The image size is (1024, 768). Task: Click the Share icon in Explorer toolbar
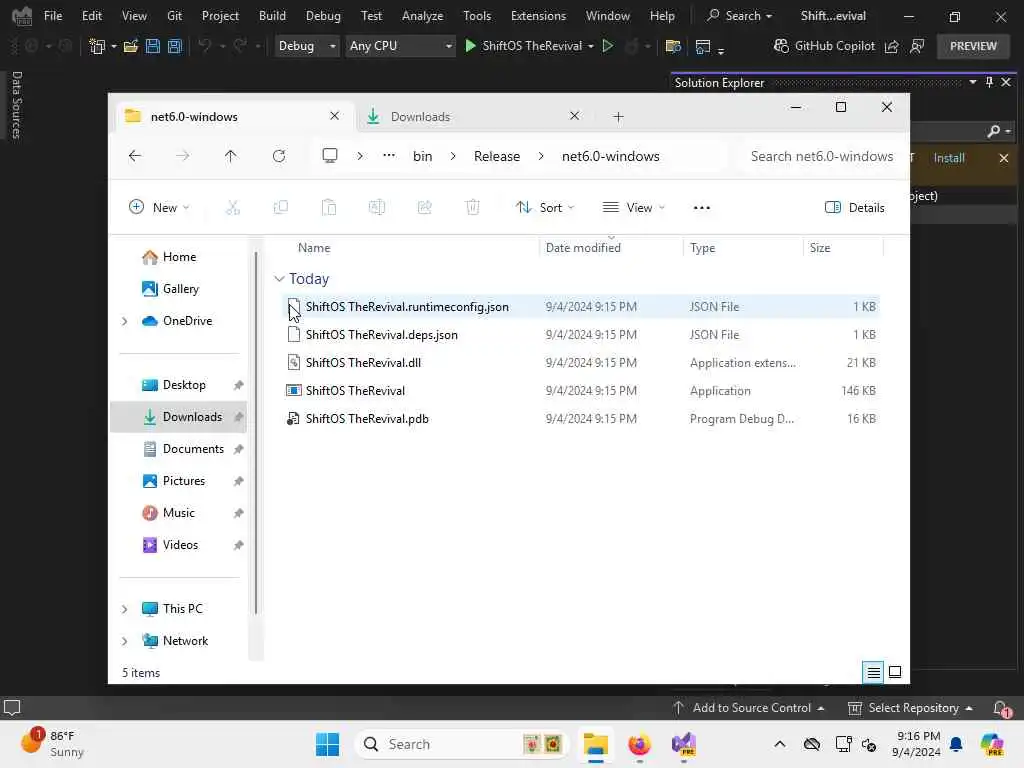tap(424, 208)
